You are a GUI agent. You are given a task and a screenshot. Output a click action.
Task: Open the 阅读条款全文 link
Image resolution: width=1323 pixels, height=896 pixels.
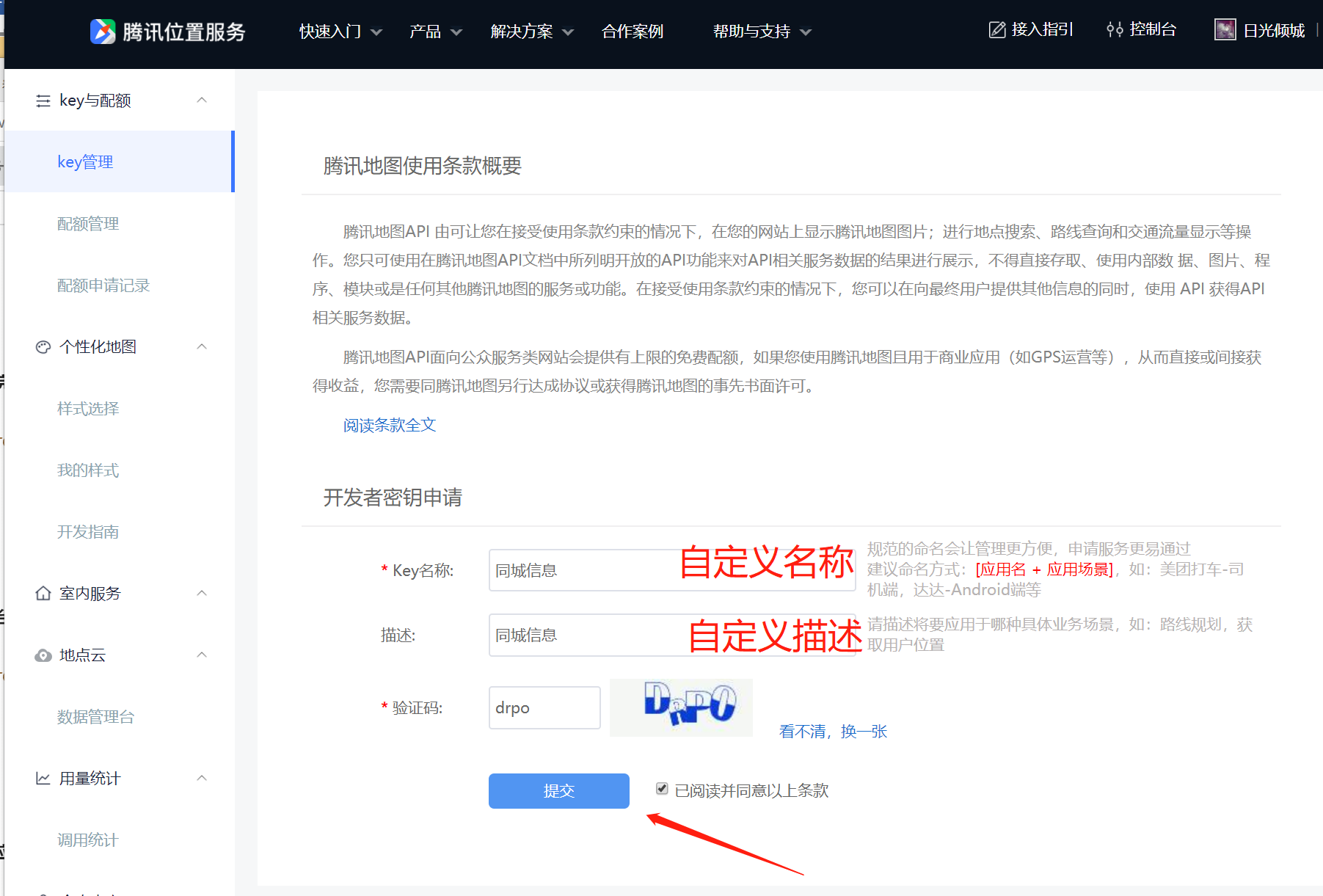[390, 425]
